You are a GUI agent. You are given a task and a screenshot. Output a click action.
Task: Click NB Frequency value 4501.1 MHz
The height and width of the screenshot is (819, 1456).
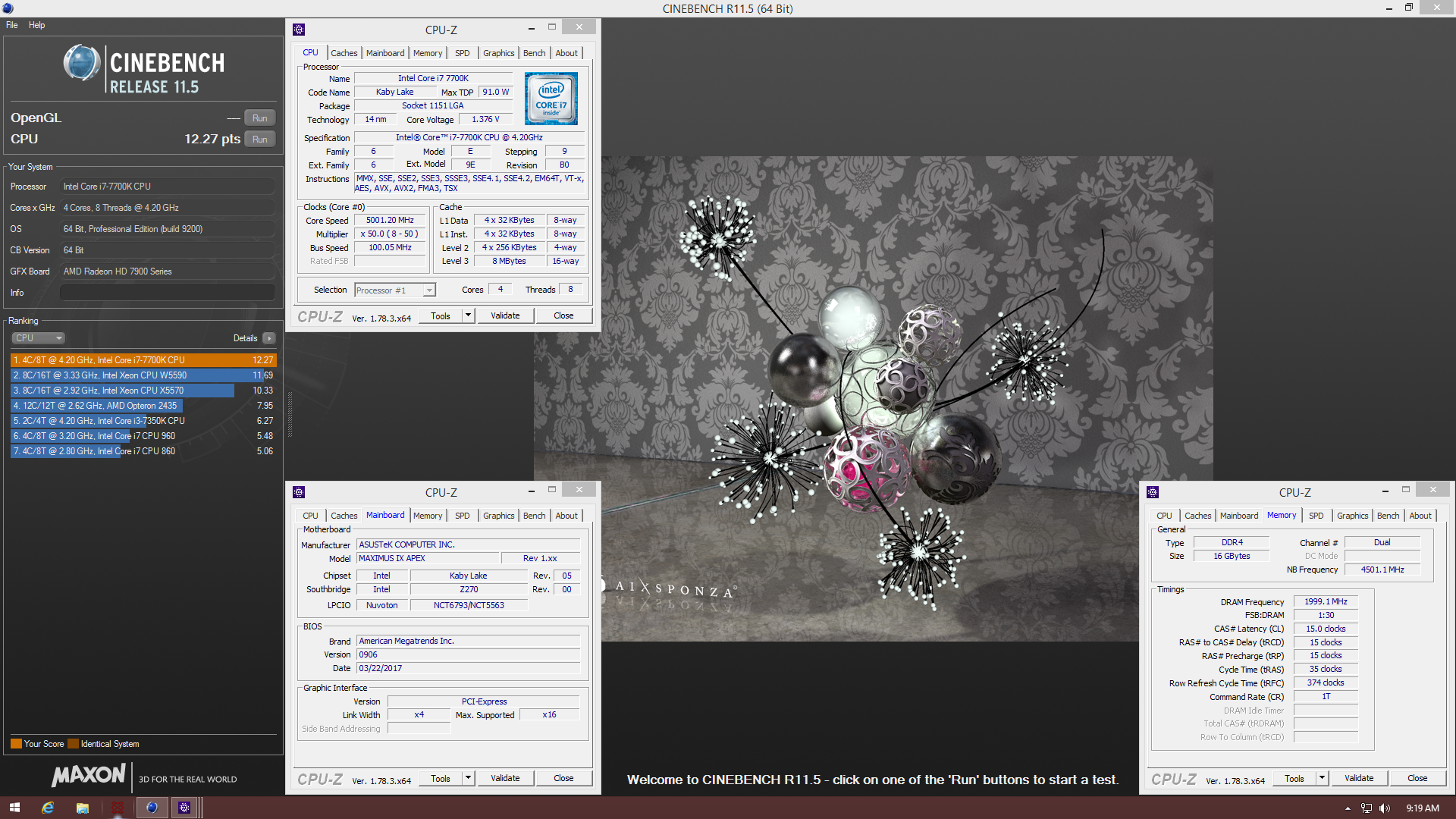point(1382,570)
